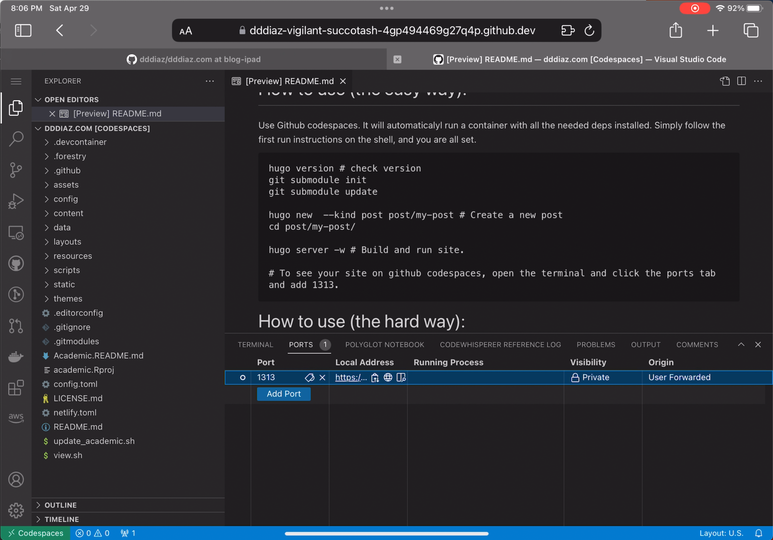Click the Add Port button

284,394
